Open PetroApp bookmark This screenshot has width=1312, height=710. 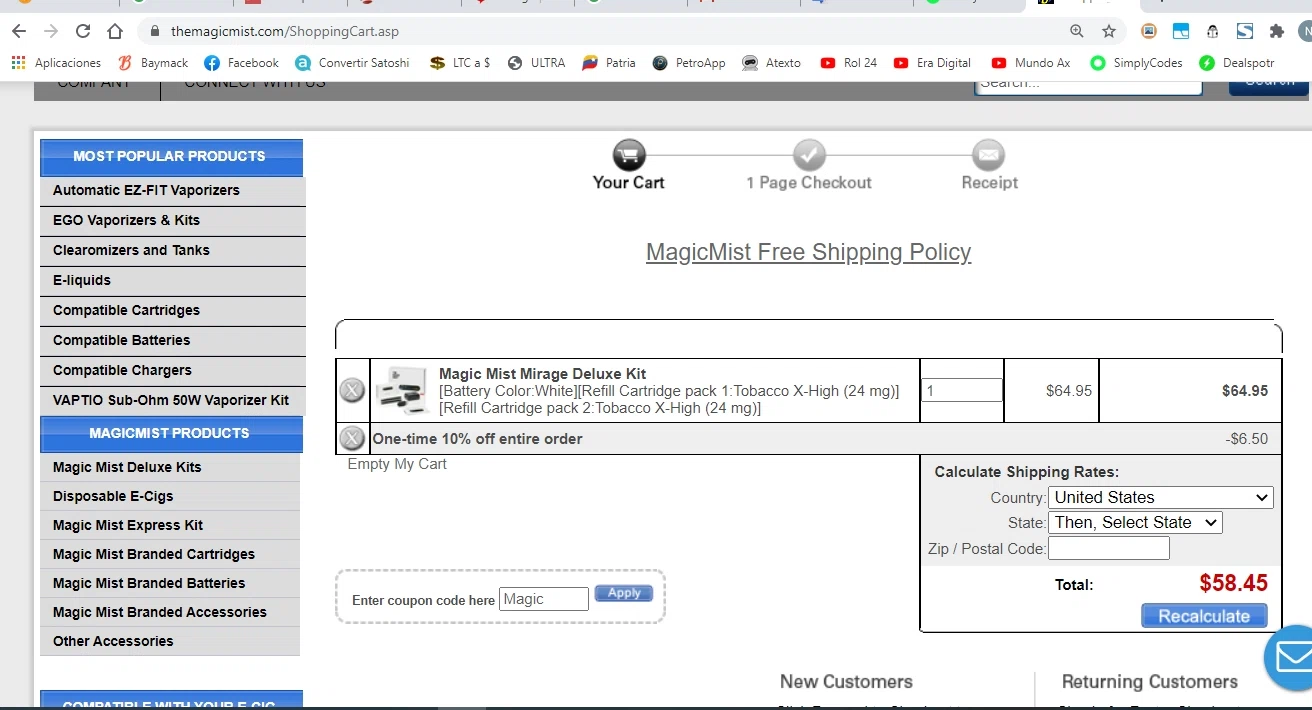coord(689,62)
